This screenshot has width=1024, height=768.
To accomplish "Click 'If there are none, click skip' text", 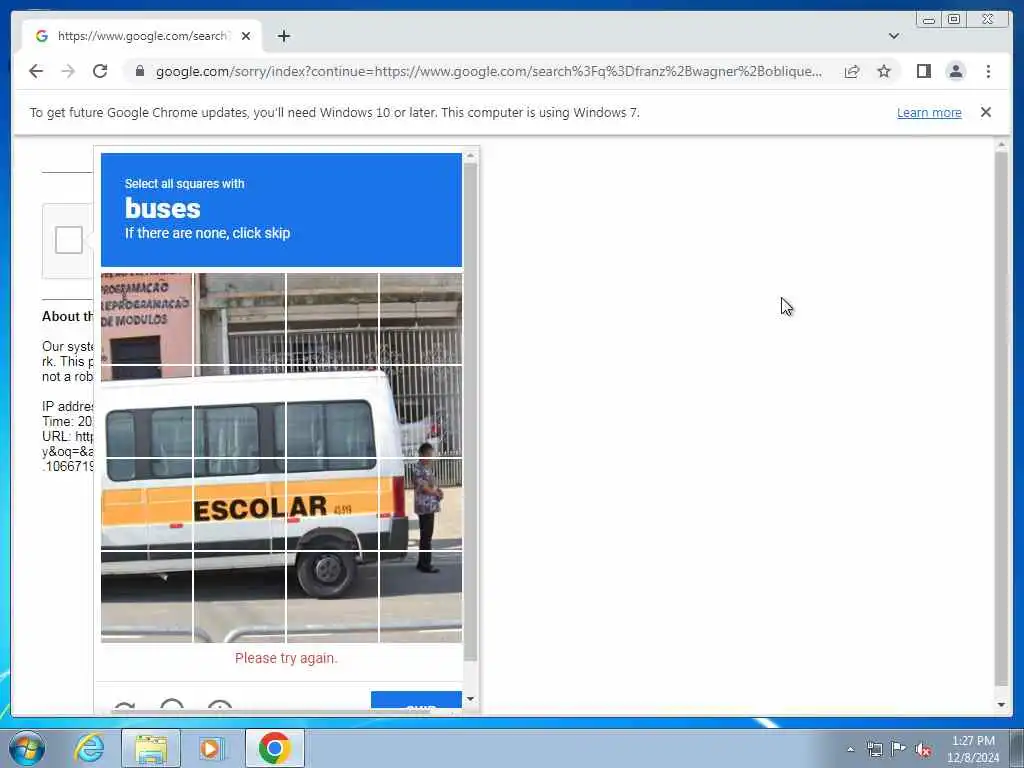I will (208, 233).
